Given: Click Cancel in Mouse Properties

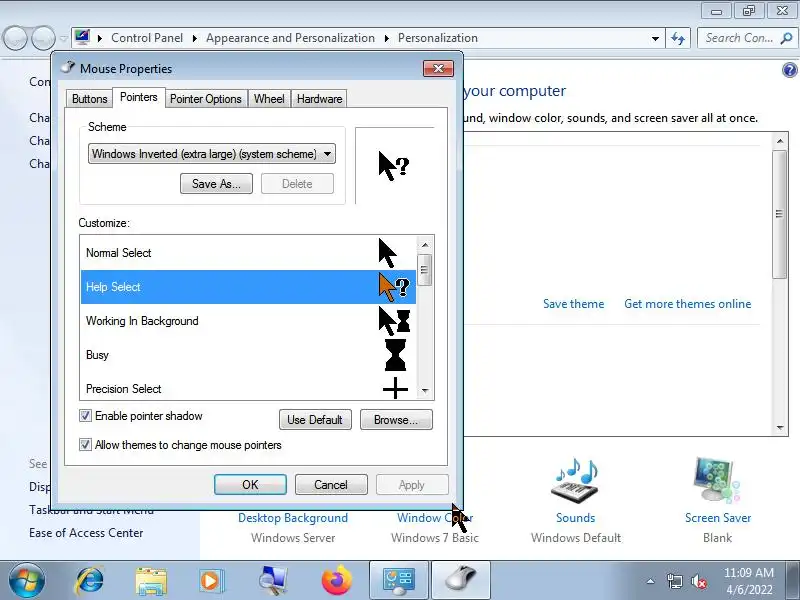Looking at the screenshot, I should tap(331, 484).
